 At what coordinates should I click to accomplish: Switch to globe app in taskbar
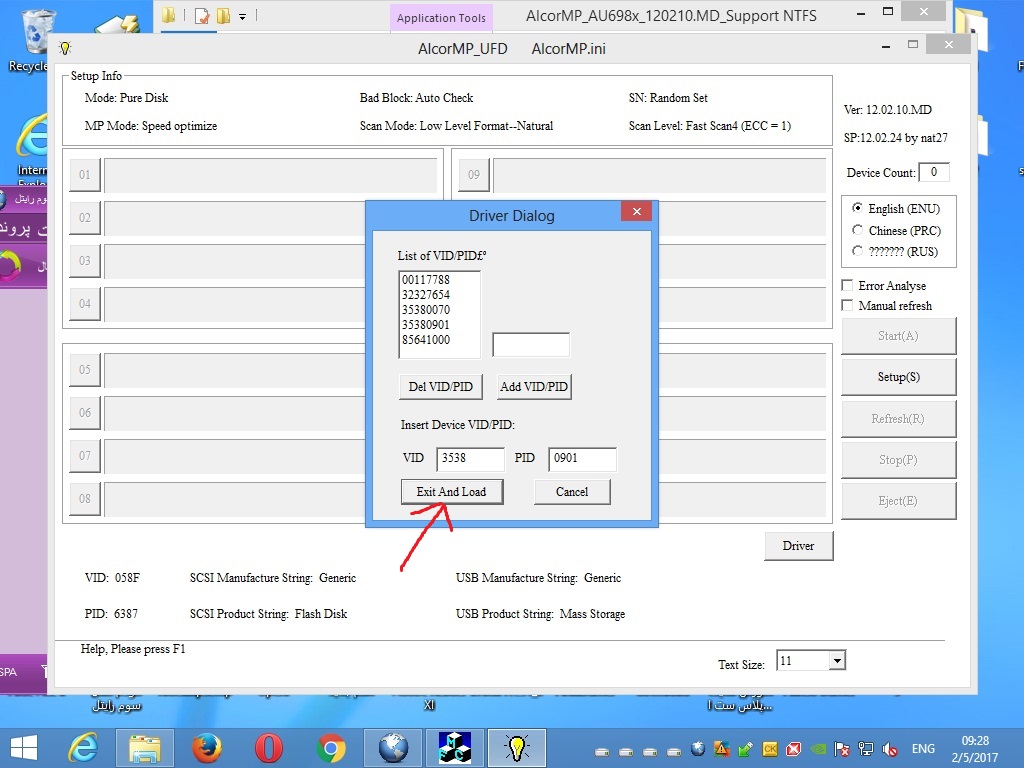tap(392, 748)
